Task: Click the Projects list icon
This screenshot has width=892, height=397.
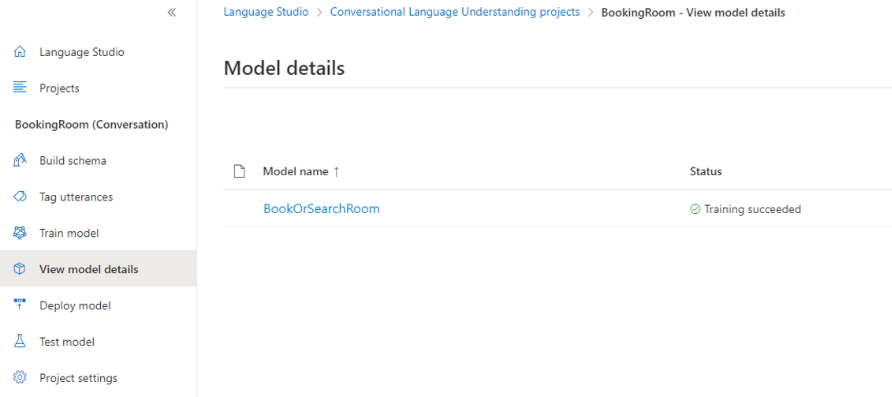Action: (x=20, y=88)
